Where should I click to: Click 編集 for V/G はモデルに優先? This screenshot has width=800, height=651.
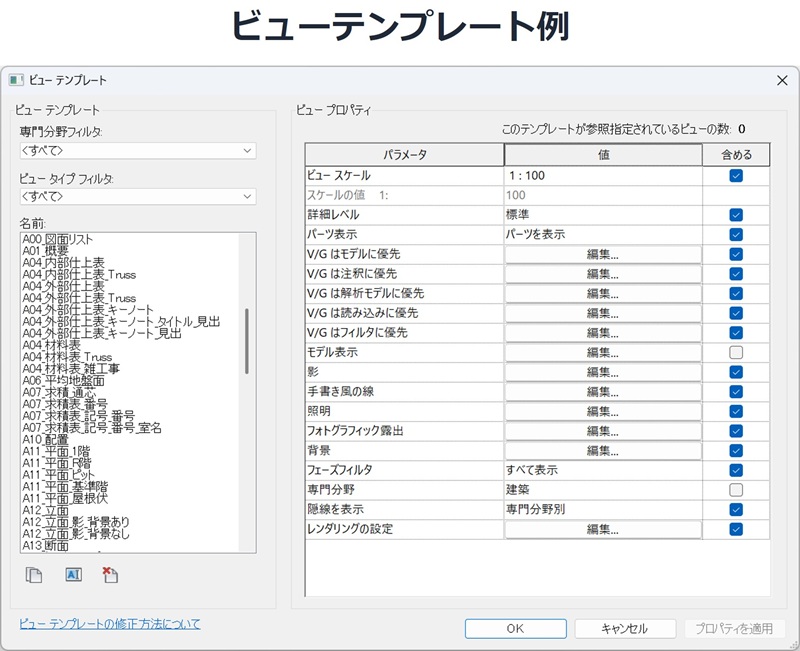coord(603,254)
